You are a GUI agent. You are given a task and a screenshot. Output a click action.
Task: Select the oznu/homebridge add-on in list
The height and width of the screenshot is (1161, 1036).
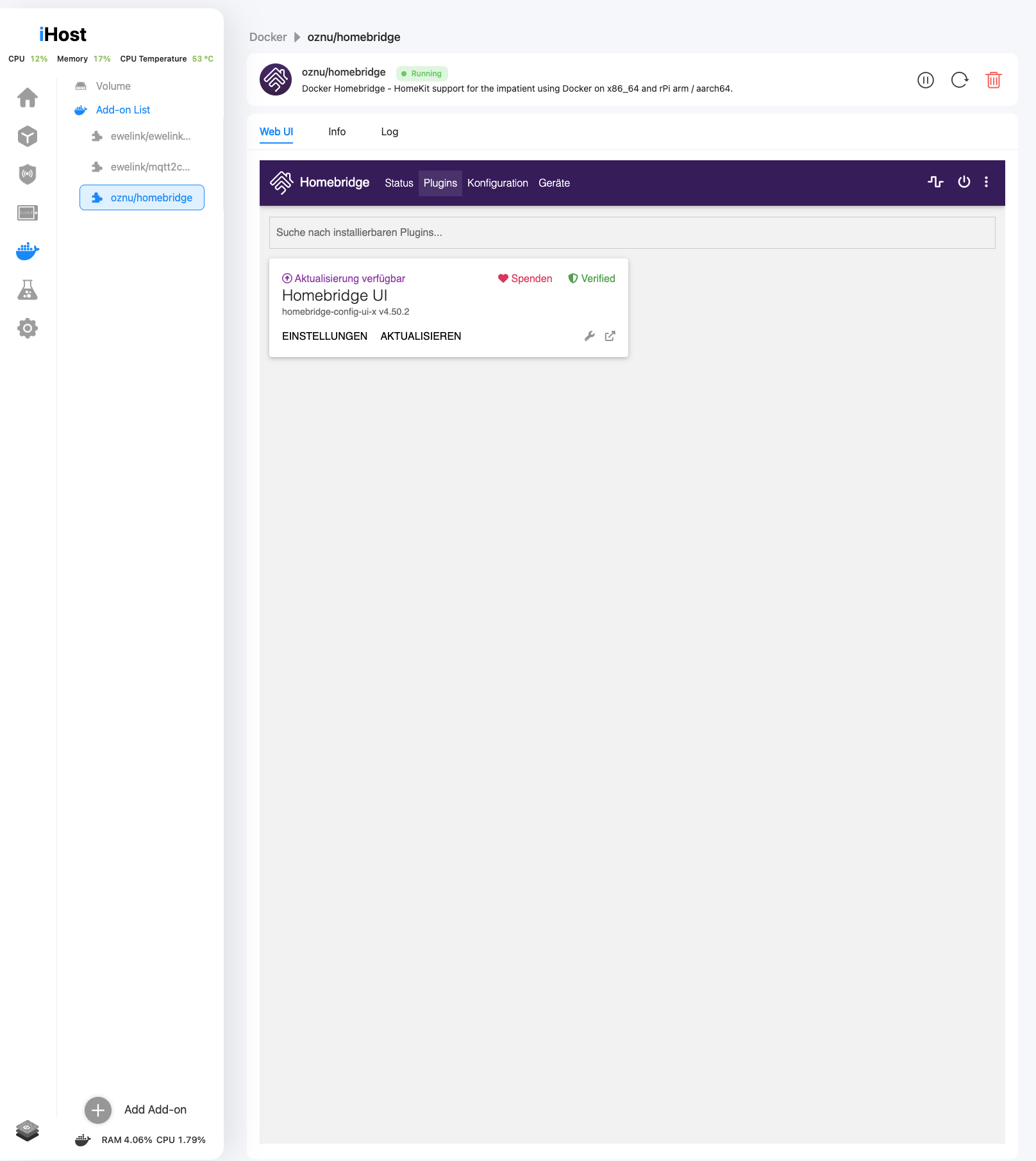tap(142, 197)
